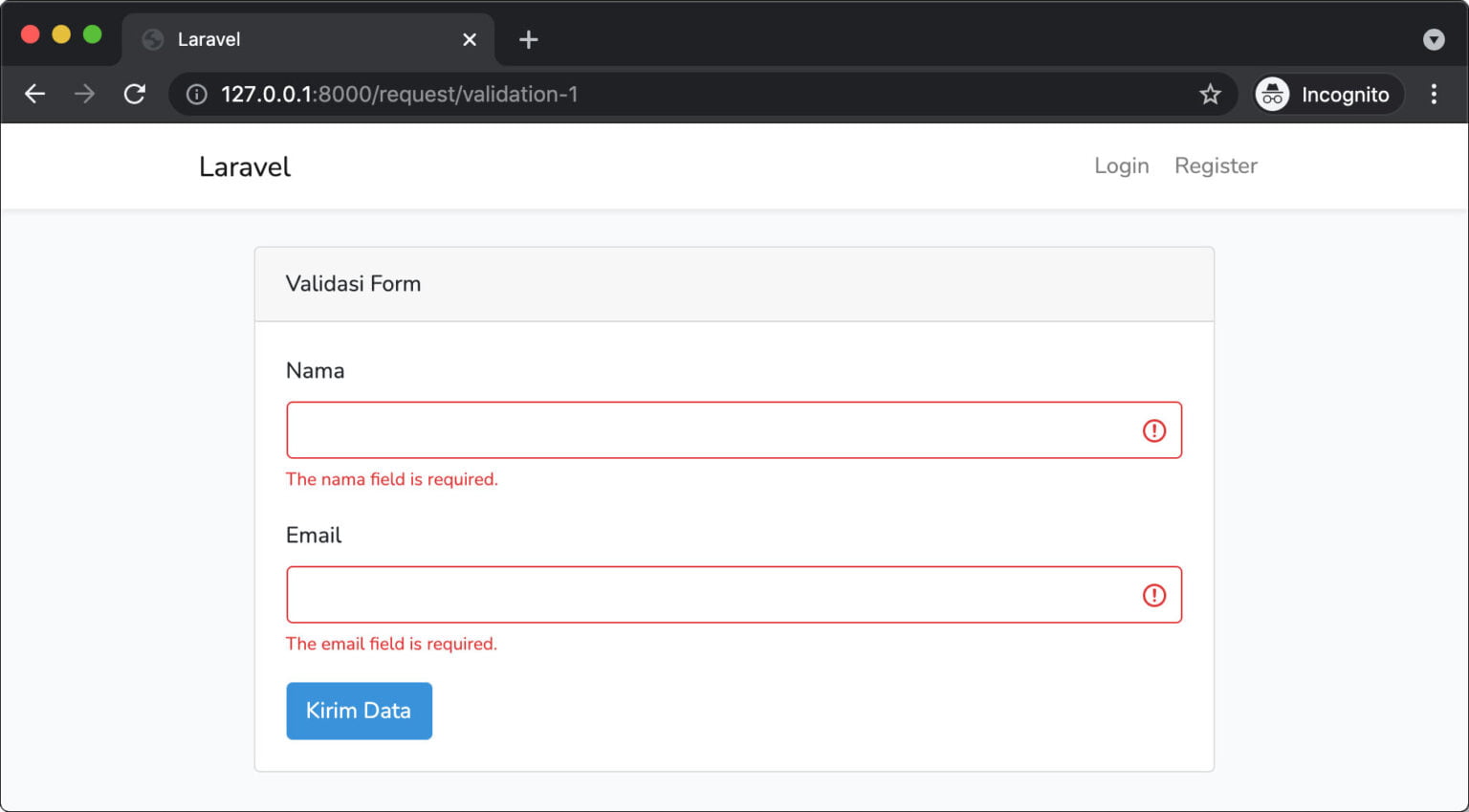The height and width of the screenshot is (812, 1469).
Task: Open the Chrome three-dot menu
Action: pyautogui.click(x=1434, y=94)
